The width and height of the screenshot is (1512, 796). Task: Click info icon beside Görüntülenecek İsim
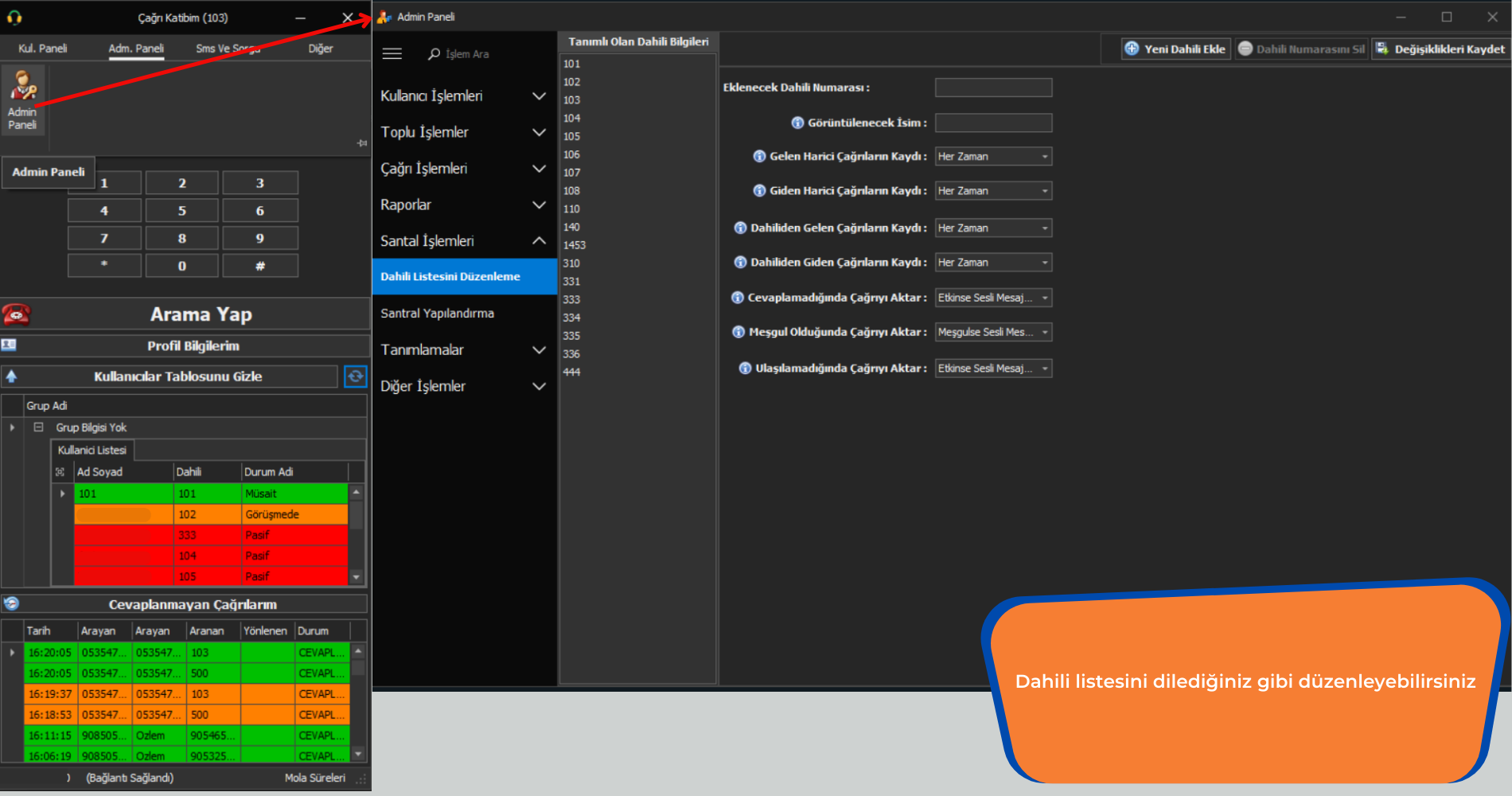pyautogui.click(x=797, y=123)
